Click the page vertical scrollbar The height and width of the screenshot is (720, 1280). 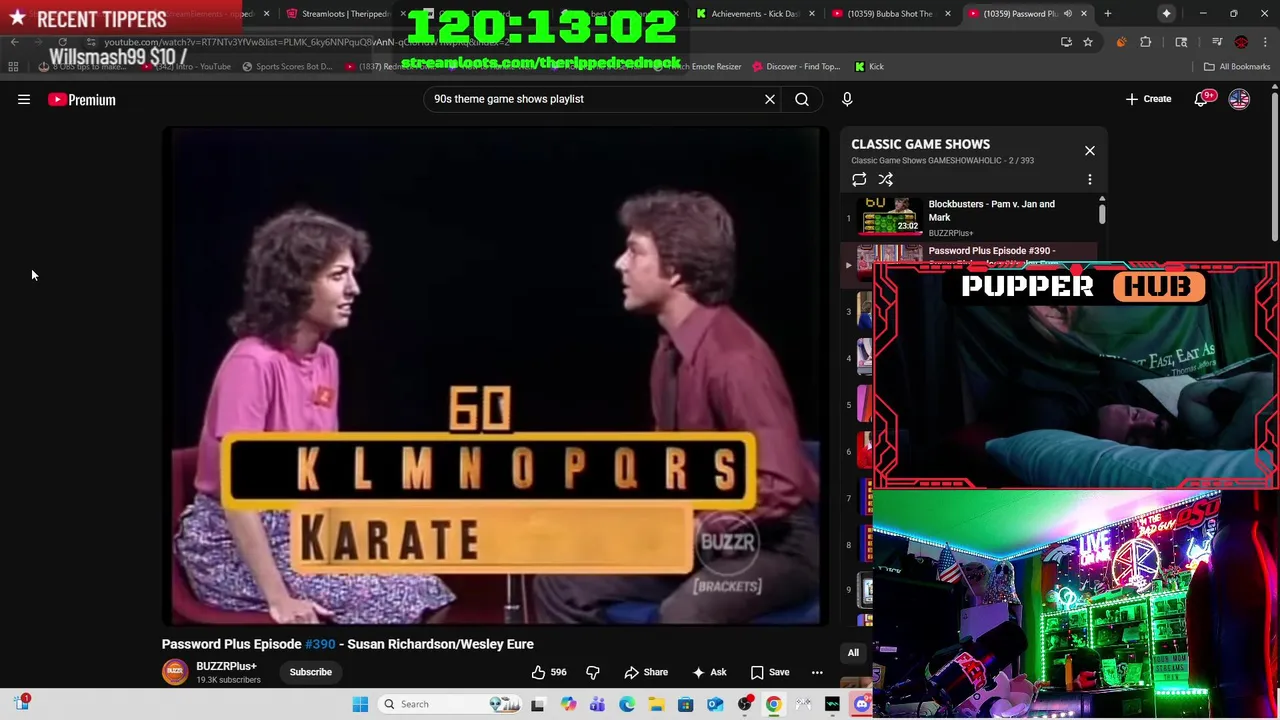click(x=1274, y=166)
